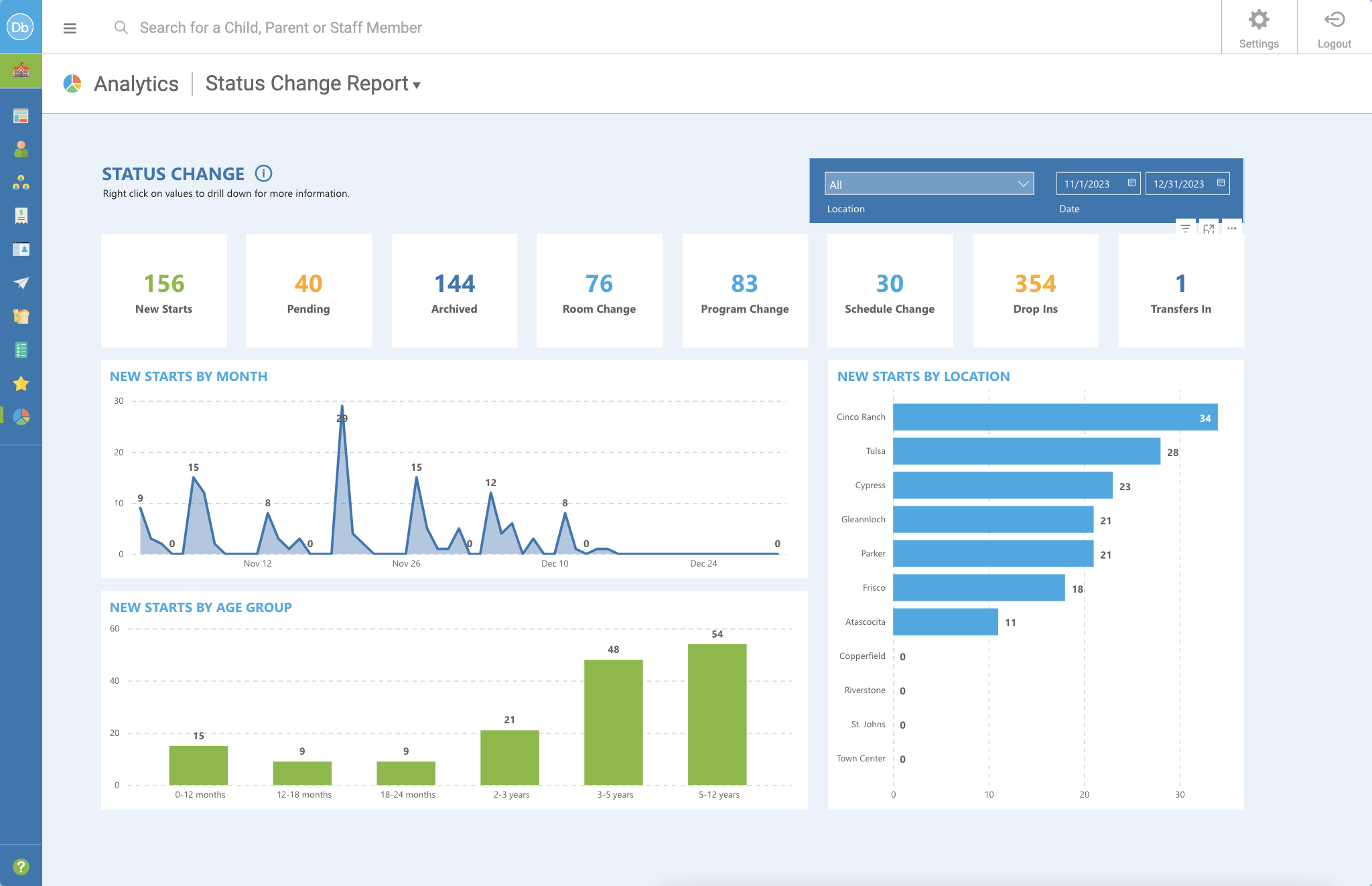Image resolution: width=1372 pixels, height=886 pixels.
Task: Click the search field for a child or parent
Action: [280, 27]
